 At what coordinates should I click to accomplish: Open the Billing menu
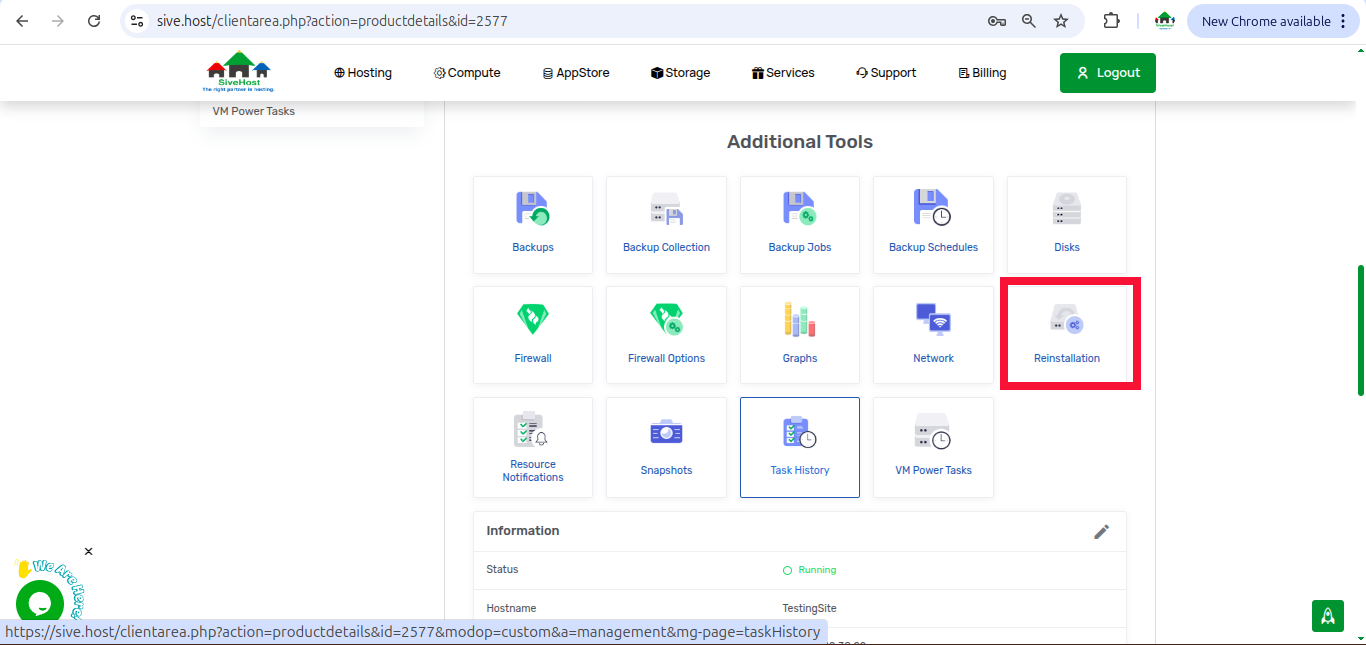pos(982,73)
